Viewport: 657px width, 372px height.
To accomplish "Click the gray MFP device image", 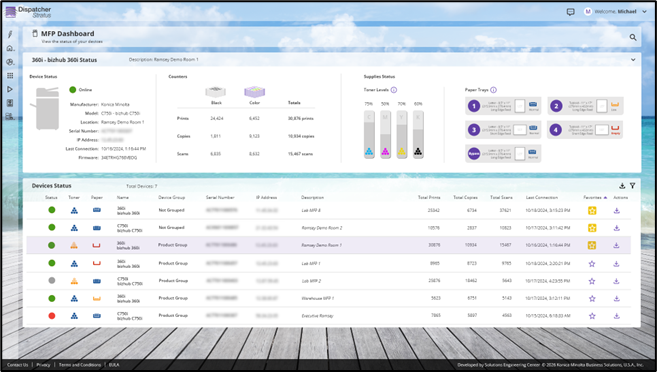I will click(x=45, y=108).
